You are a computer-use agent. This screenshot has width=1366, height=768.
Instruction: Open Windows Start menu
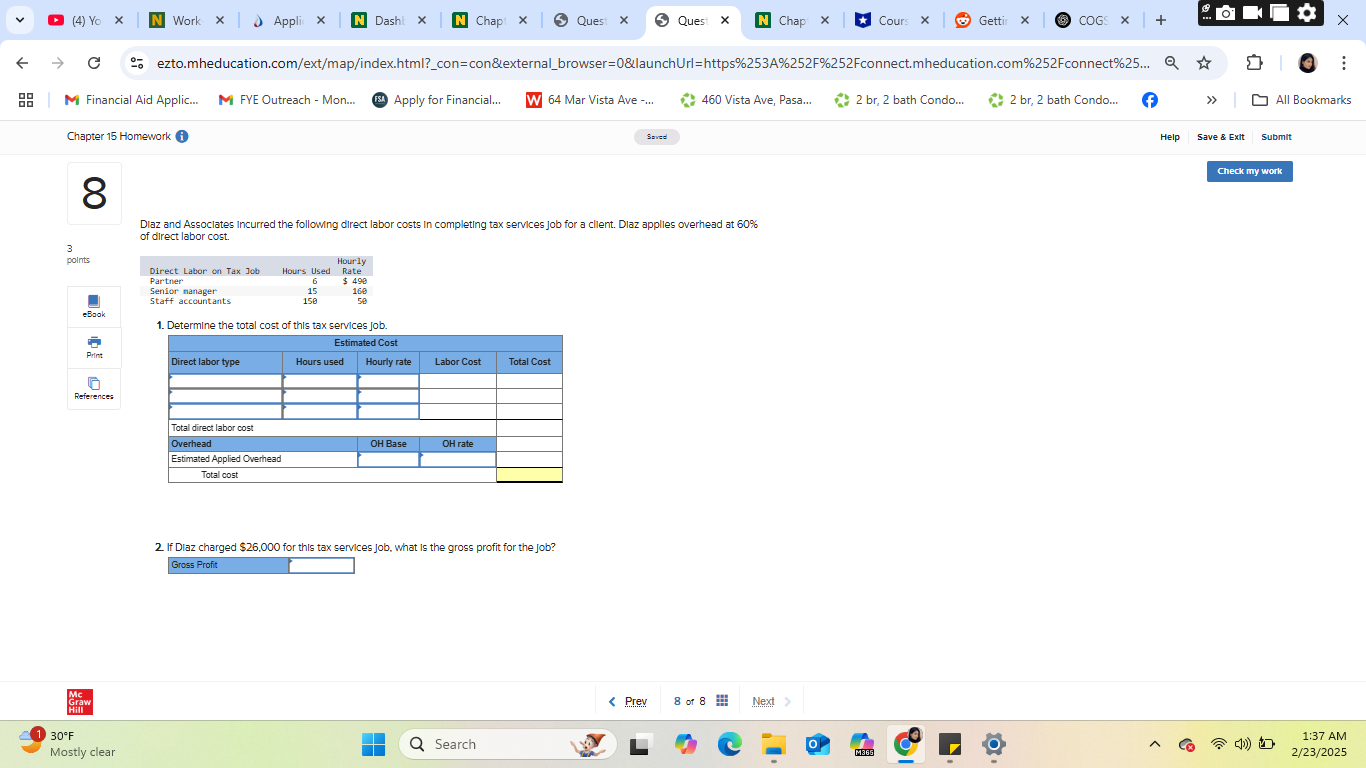[373, 745]
